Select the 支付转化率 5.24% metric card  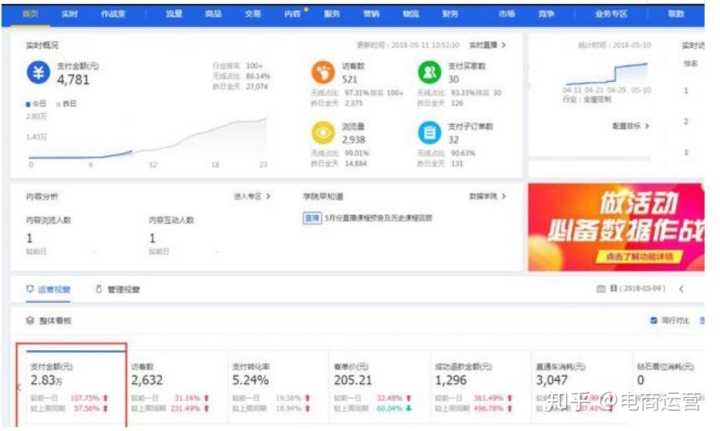(278, 386)
